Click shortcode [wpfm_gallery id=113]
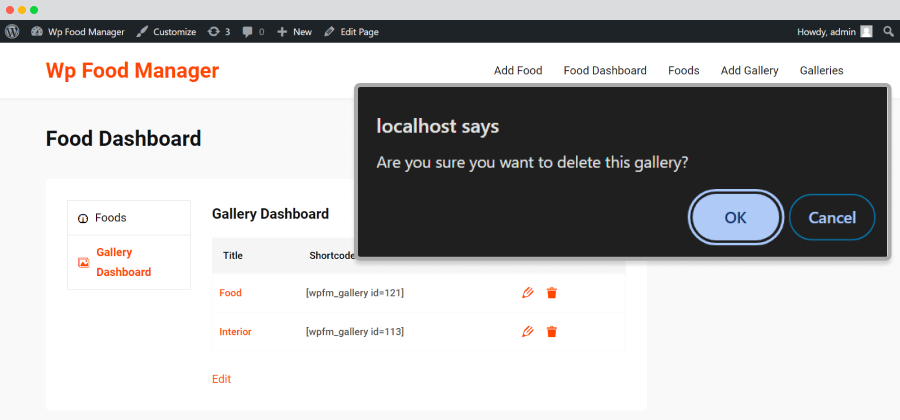900x420 pixels. tap(355, 332)
